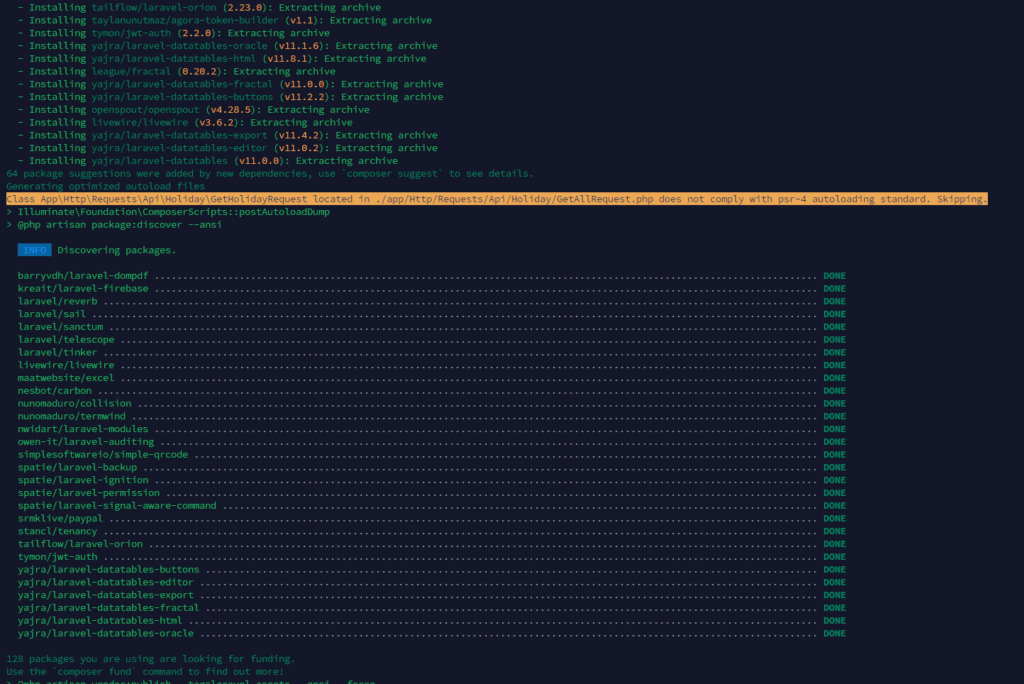Click 'nwidart/laravel-modules' package name

[x=83, y=429]
